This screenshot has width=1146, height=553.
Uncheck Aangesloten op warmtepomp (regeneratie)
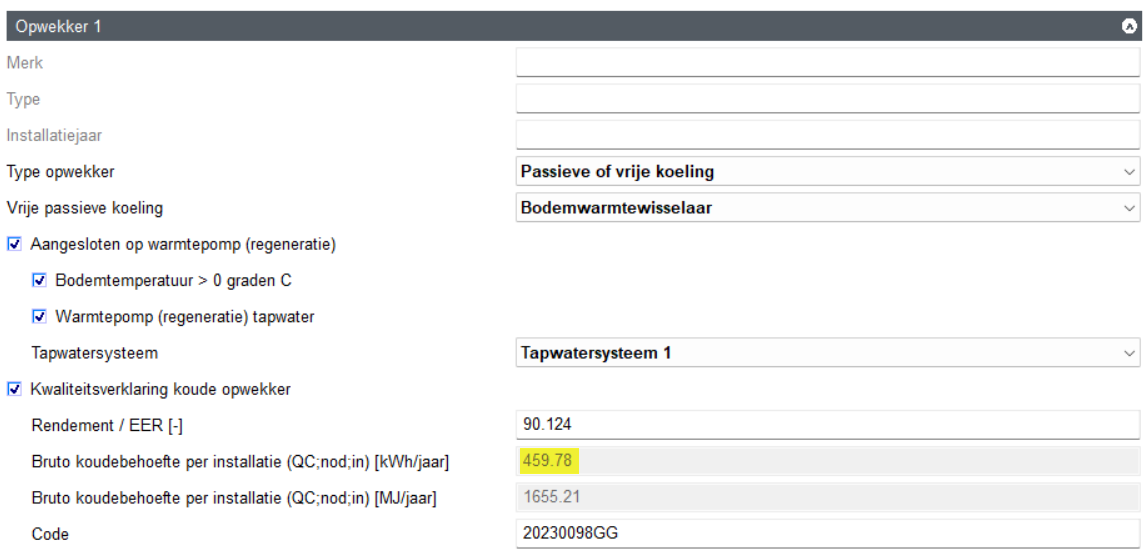13,244
